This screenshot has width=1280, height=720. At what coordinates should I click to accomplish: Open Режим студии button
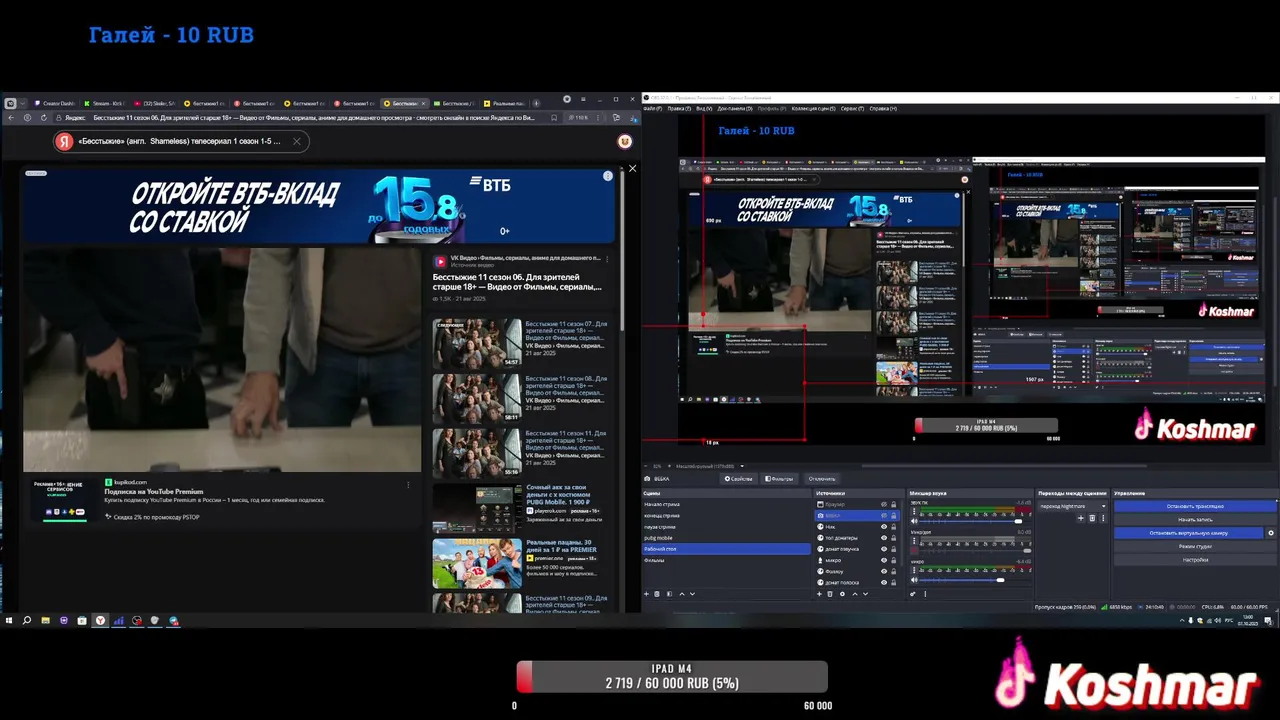(1195, 546)
